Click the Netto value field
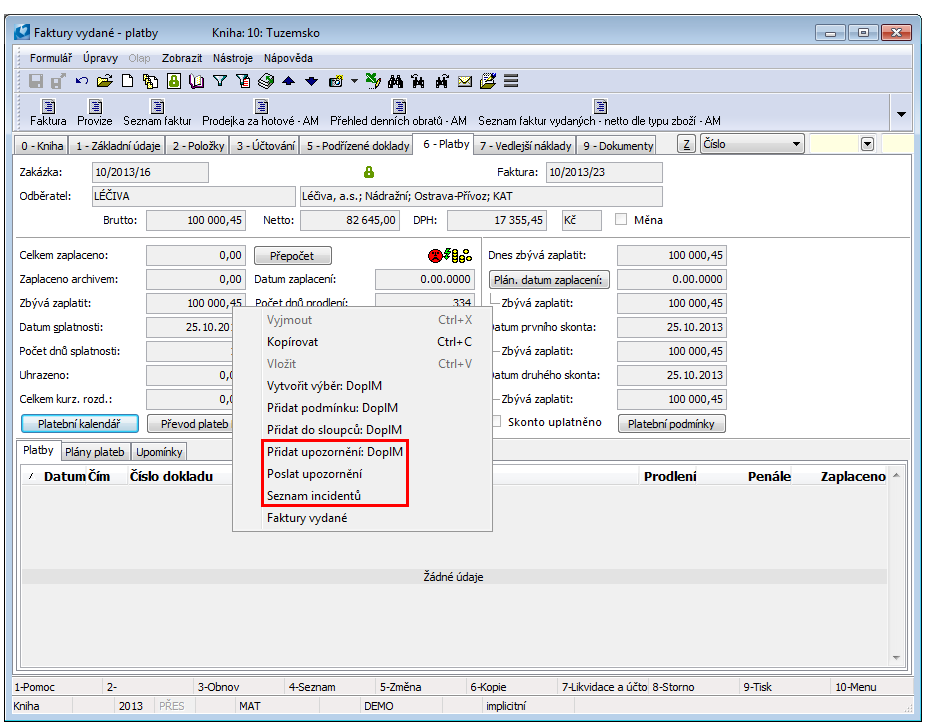 (x=350, y=220)
